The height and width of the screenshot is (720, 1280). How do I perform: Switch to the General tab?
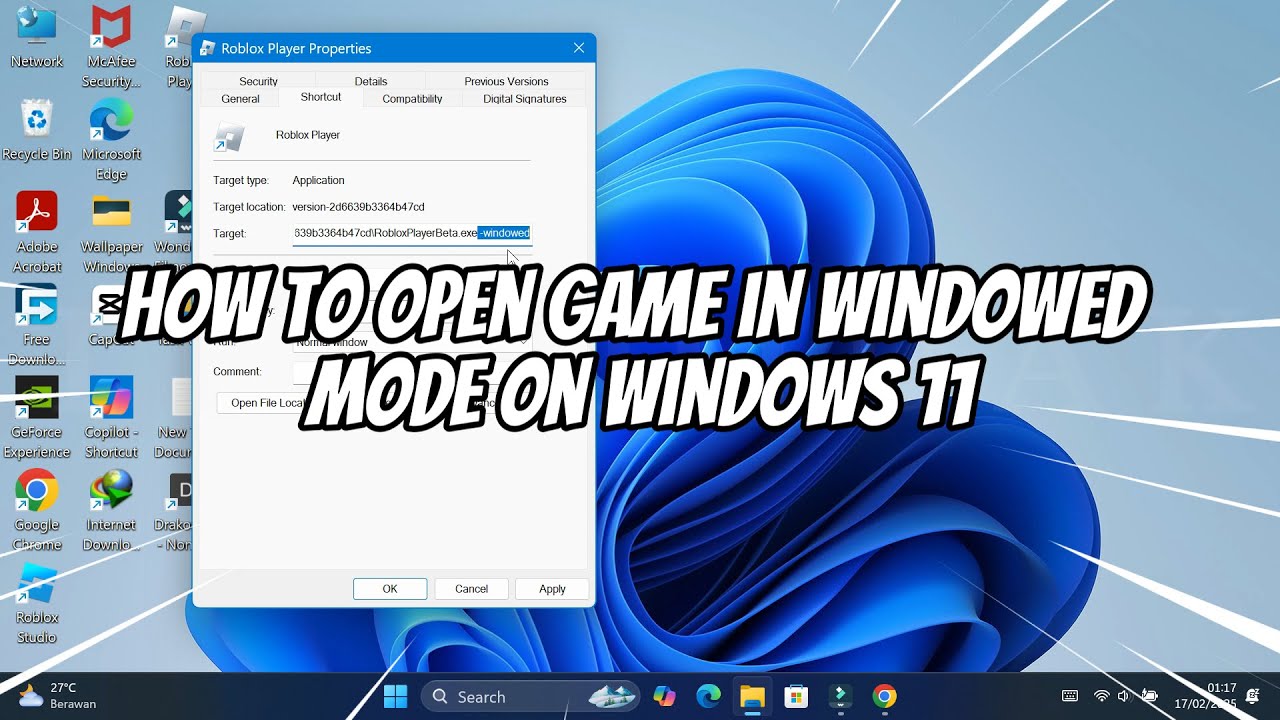tap(240, 99)
